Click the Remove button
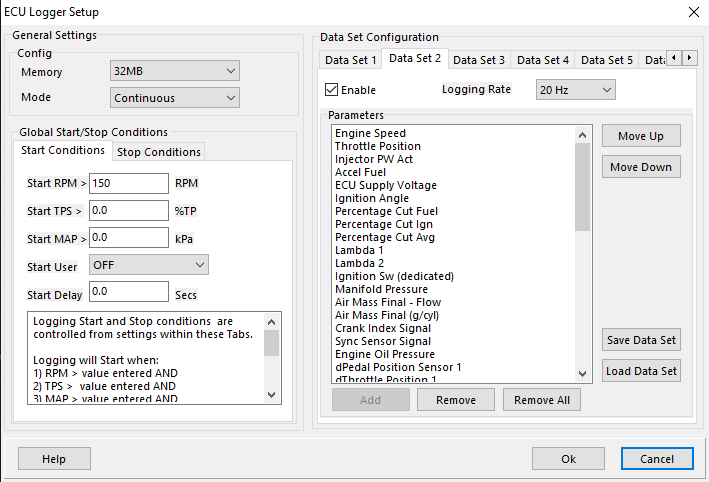Screen dimensions: 709x482 coord(456,400)
